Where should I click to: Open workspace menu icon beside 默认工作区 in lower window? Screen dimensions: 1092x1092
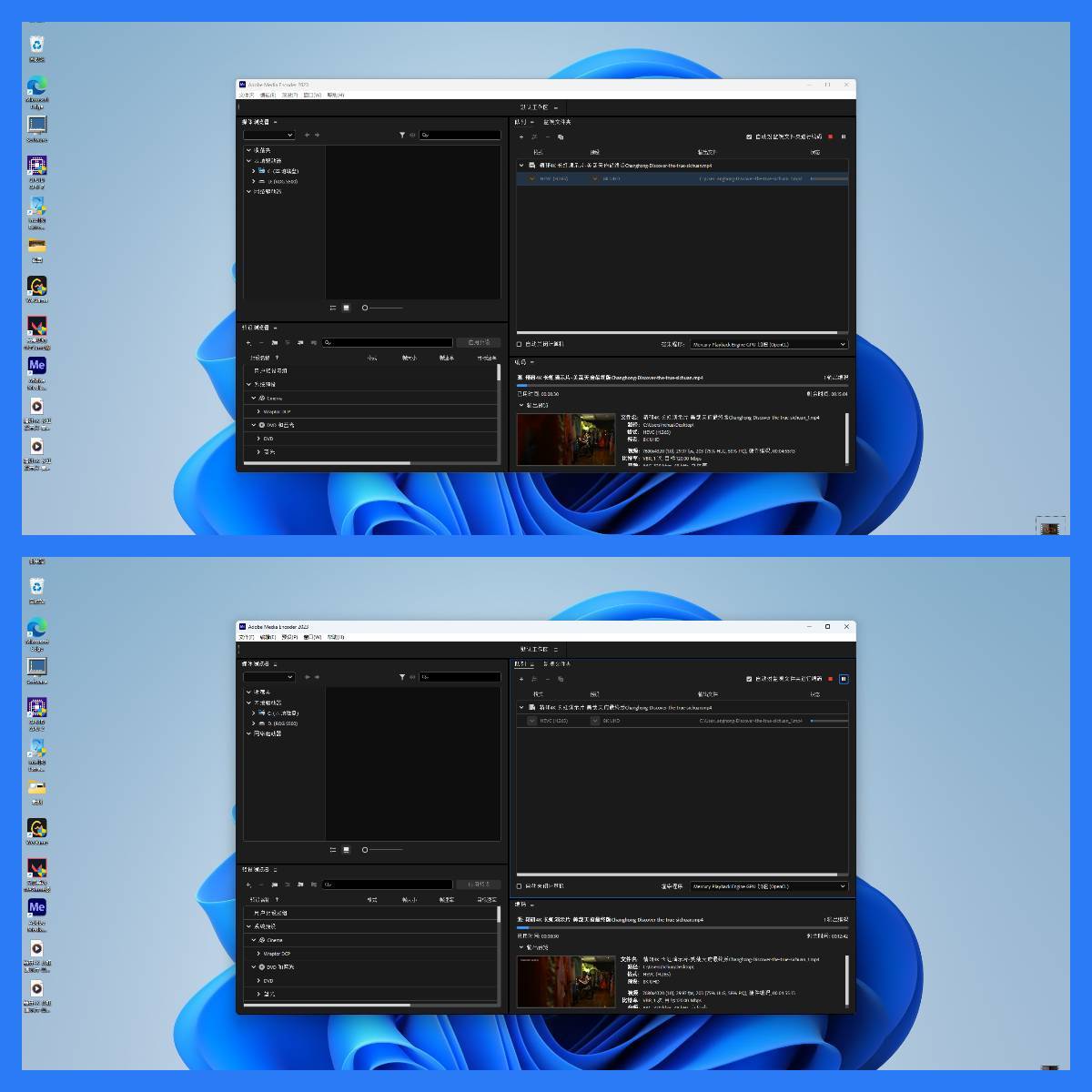556,650
